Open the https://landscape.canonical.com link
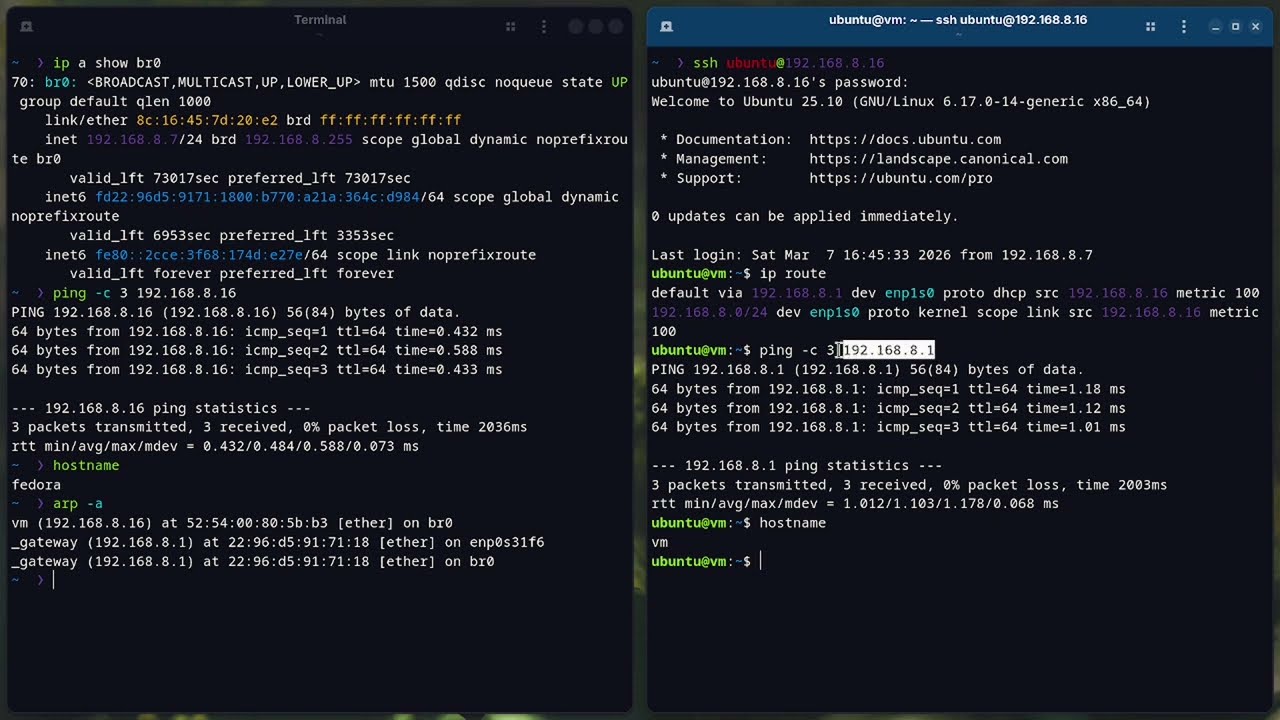 pyautogui.click(x=938, y=159)
